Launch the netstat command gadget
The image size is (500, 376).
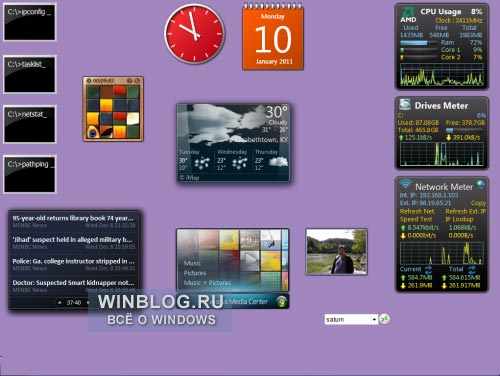(x=30, y=124)
